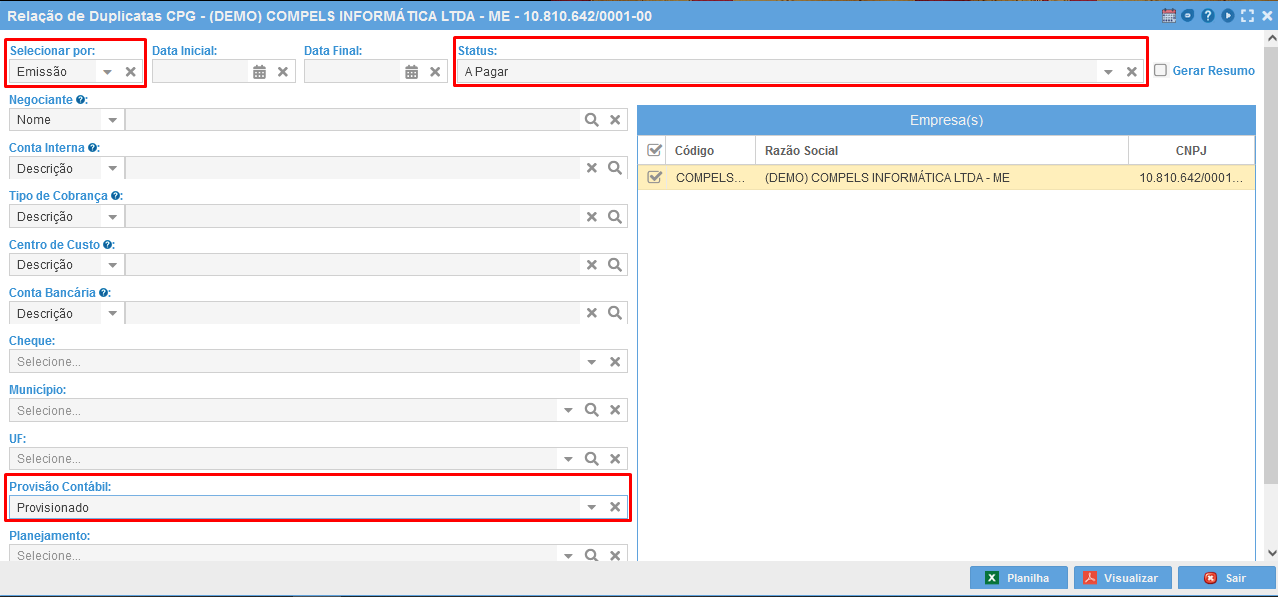Click the Planilha export button
This screenshot has height=597, width=1278.
tap(1018, 578)
